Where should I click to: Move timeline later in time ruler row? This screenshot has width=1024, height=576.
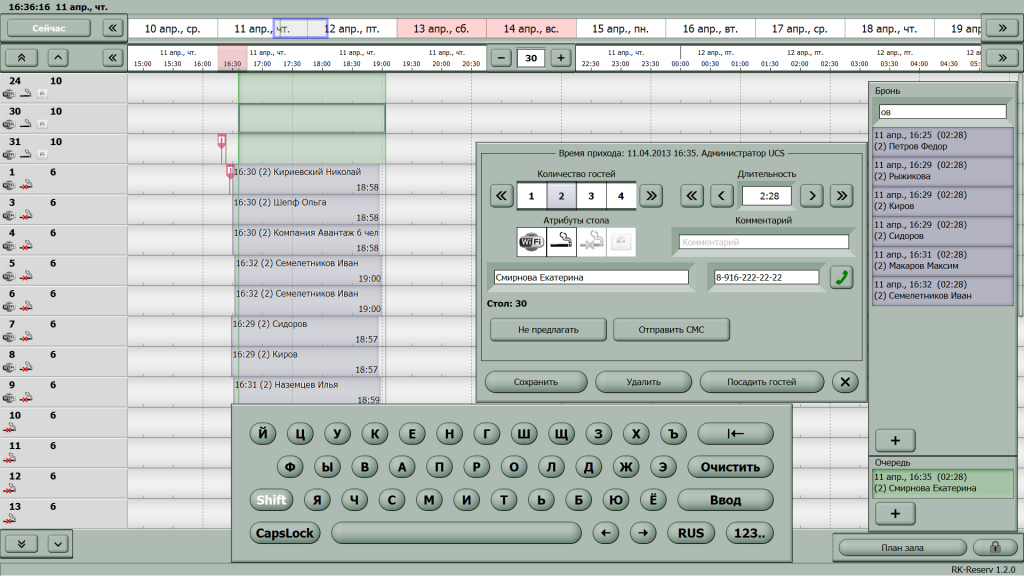tap(1002, 58)
